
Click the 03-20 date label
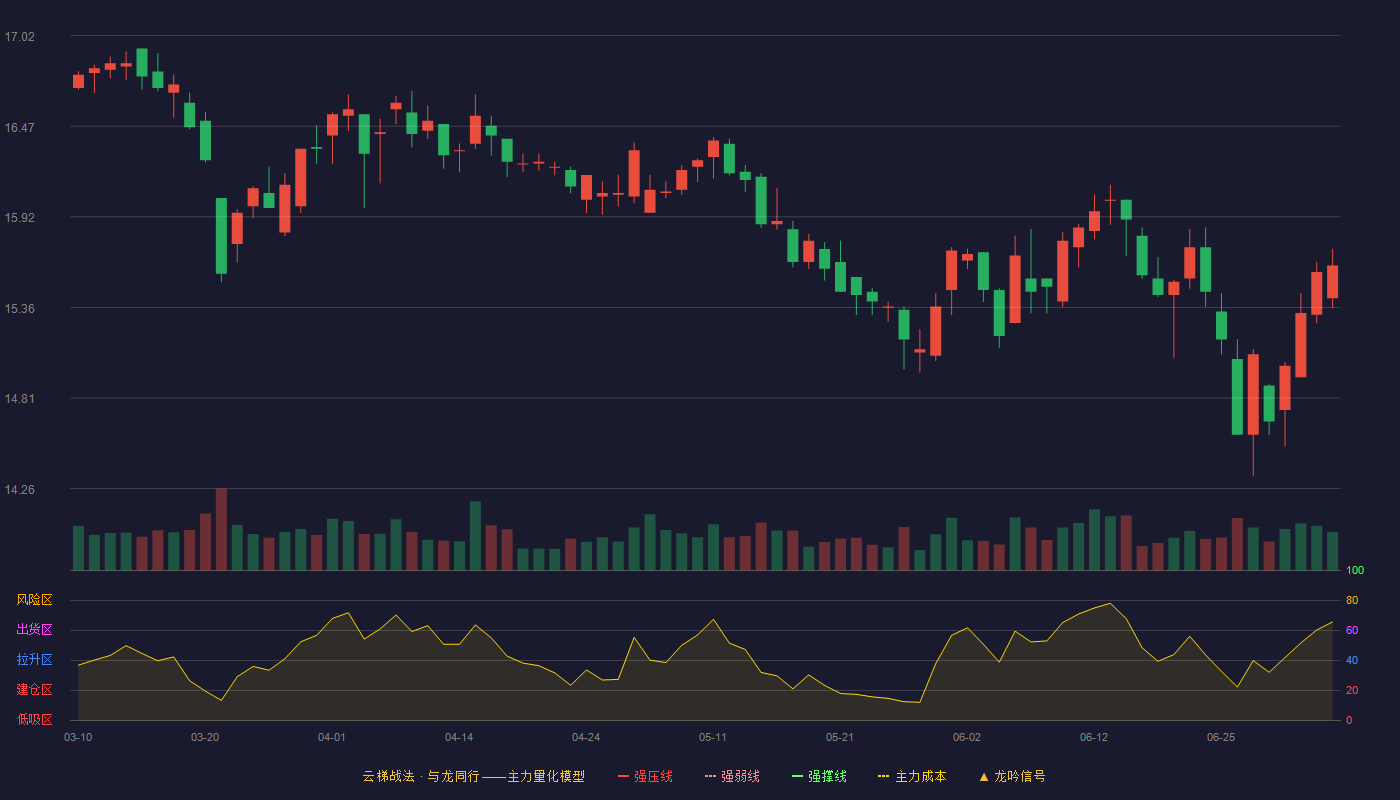[x=205, y=737]
